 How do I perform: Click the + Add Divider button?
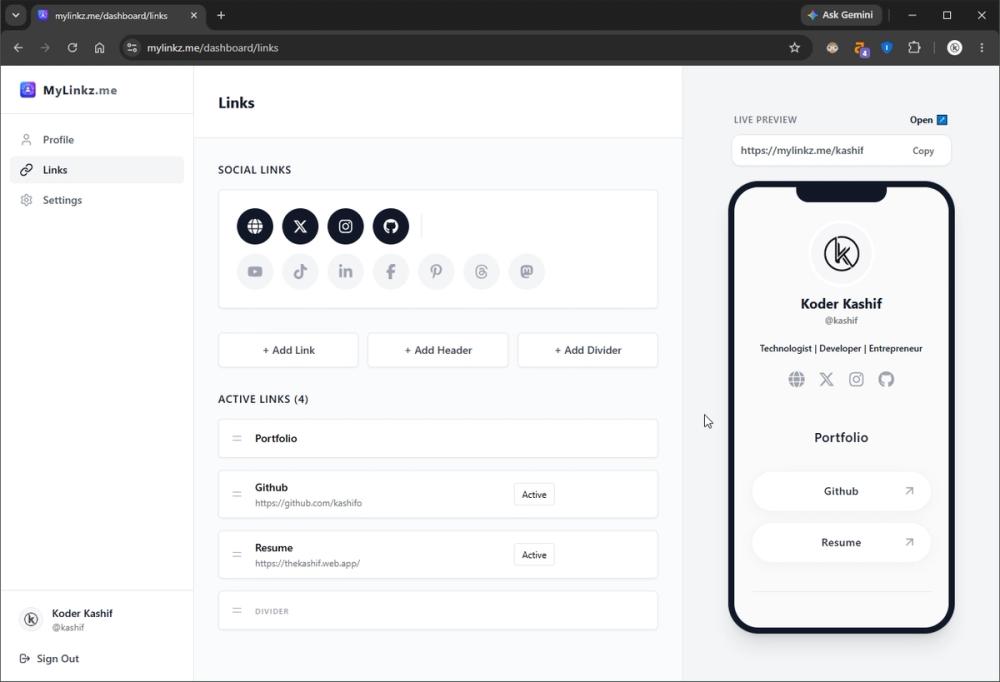(588, 350)
